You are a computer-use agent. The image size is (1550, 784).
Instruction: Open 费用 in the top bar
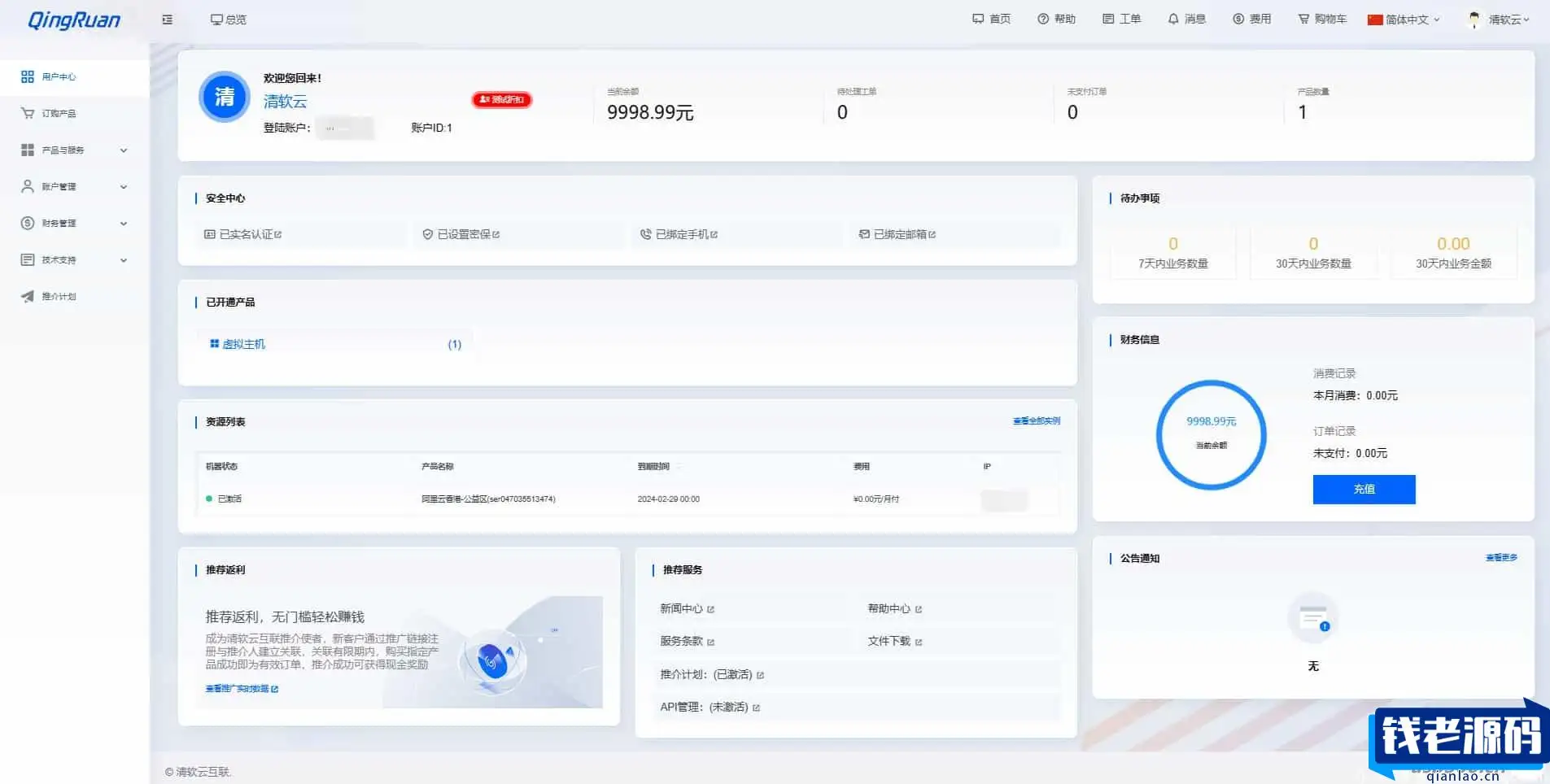[1252, 19]
